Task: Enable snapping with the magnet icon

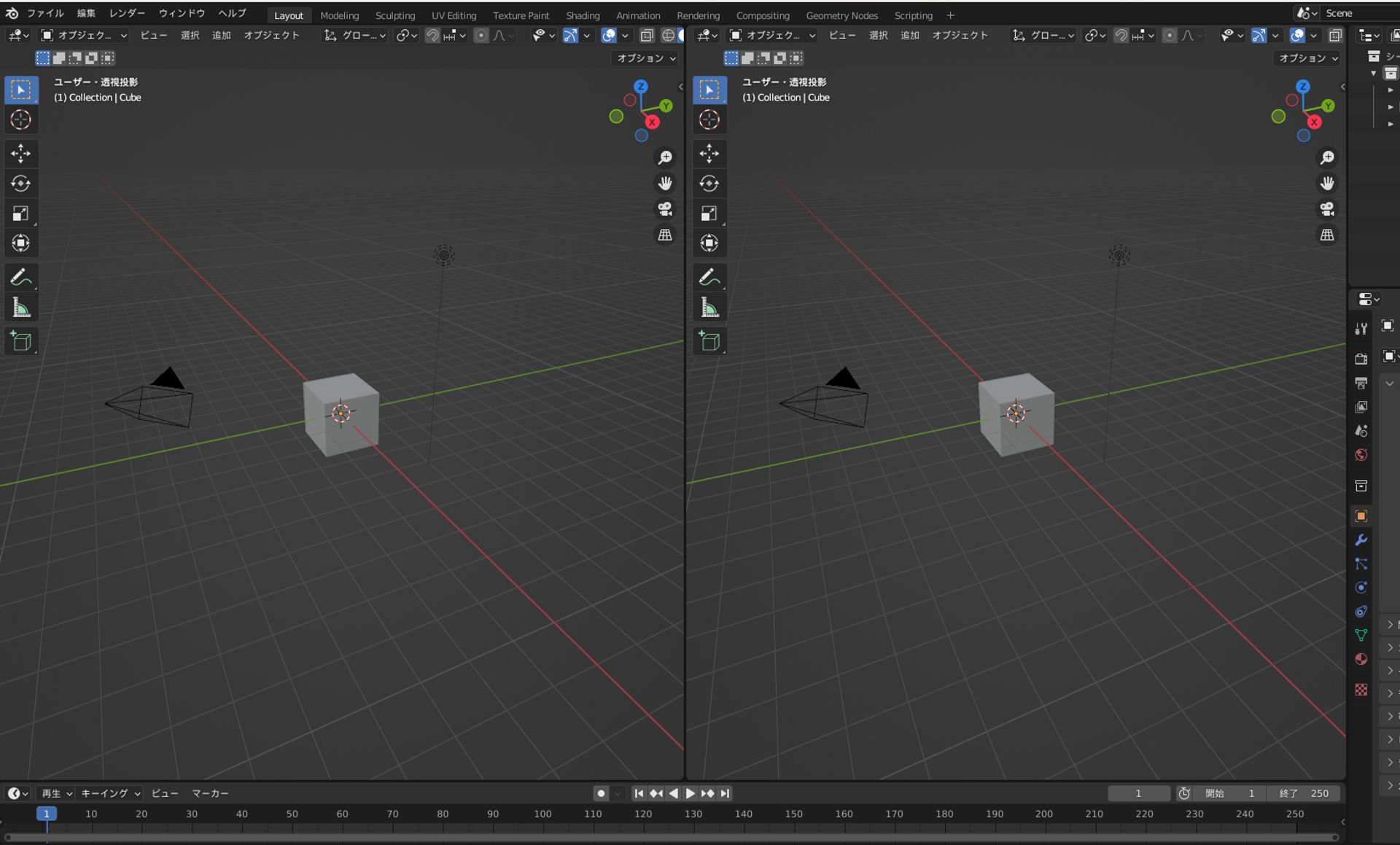Action: (x=432, y=34)
